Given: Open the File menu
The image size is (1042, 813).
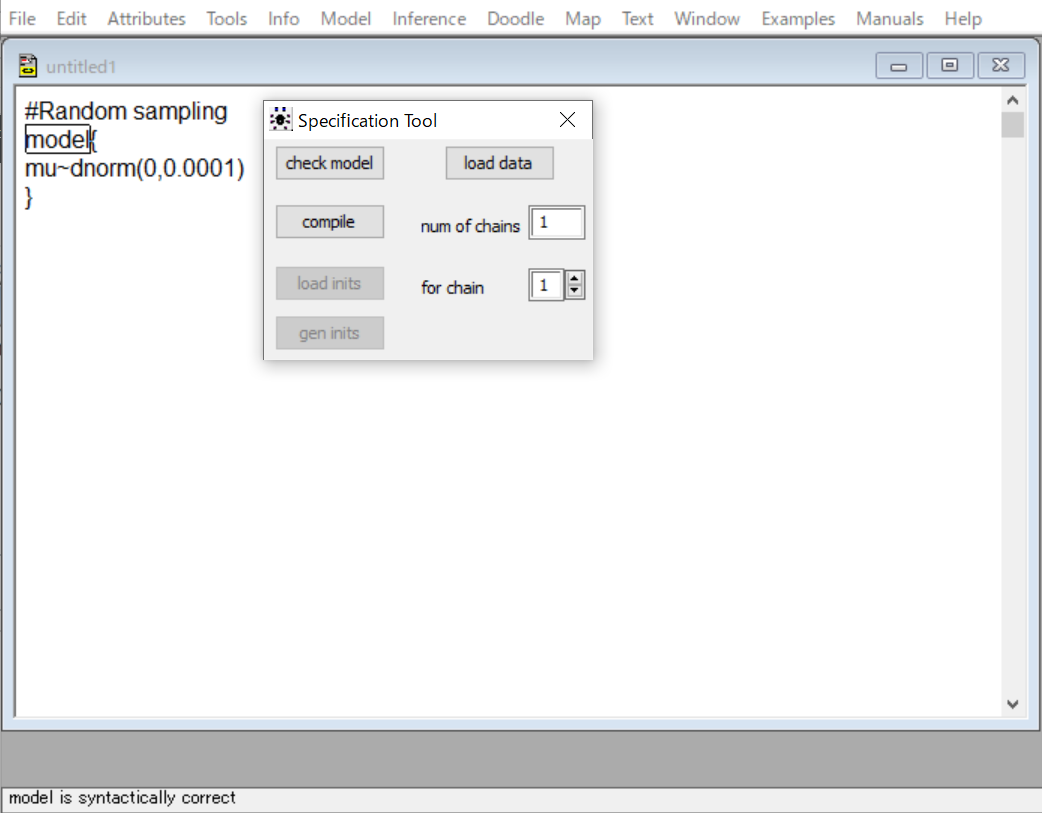Looking at the screenshot, I should coord(22,19).
